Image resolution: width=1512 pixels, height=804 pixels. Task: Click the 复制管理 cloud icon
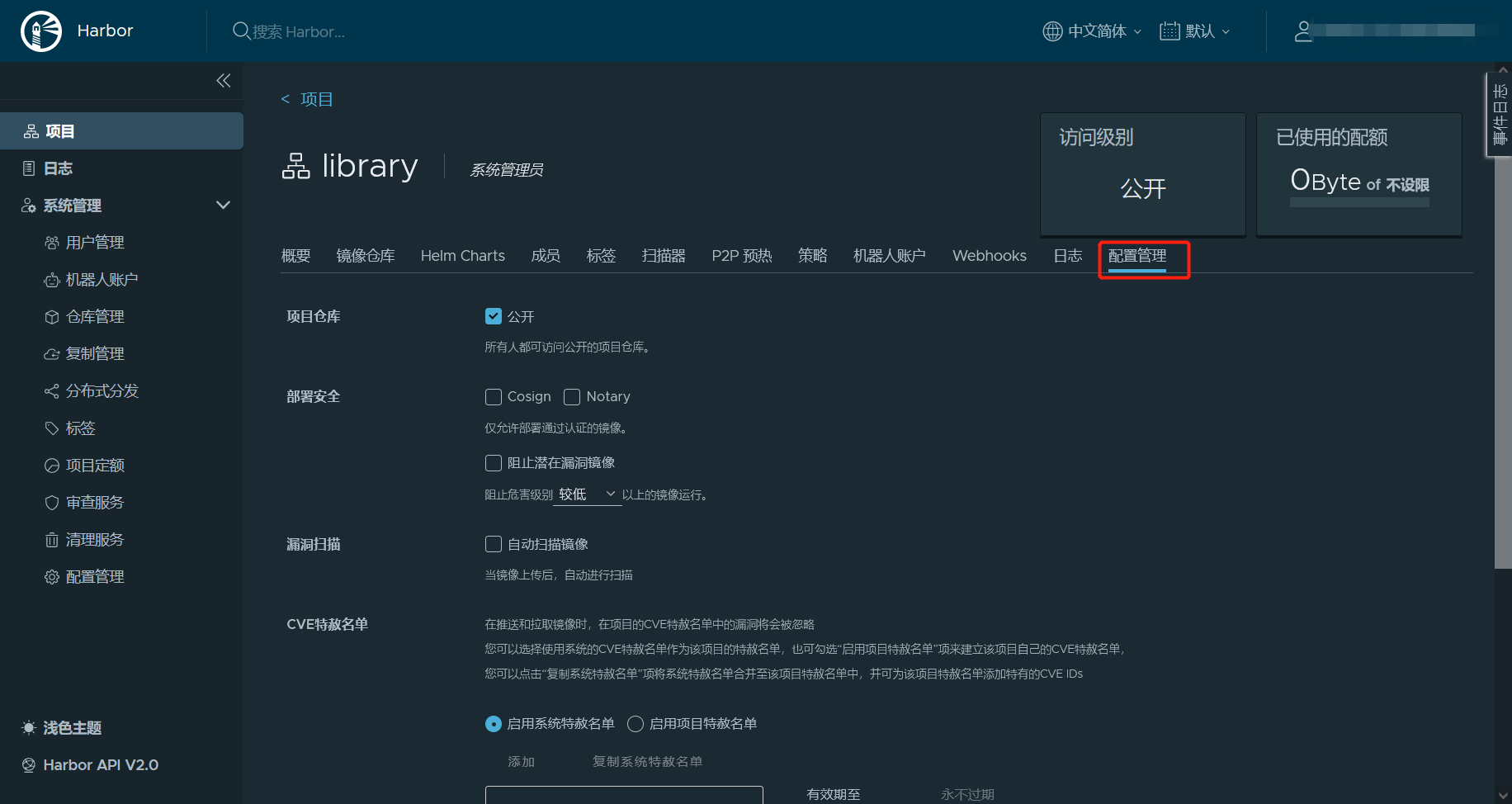tap(52, 354)
